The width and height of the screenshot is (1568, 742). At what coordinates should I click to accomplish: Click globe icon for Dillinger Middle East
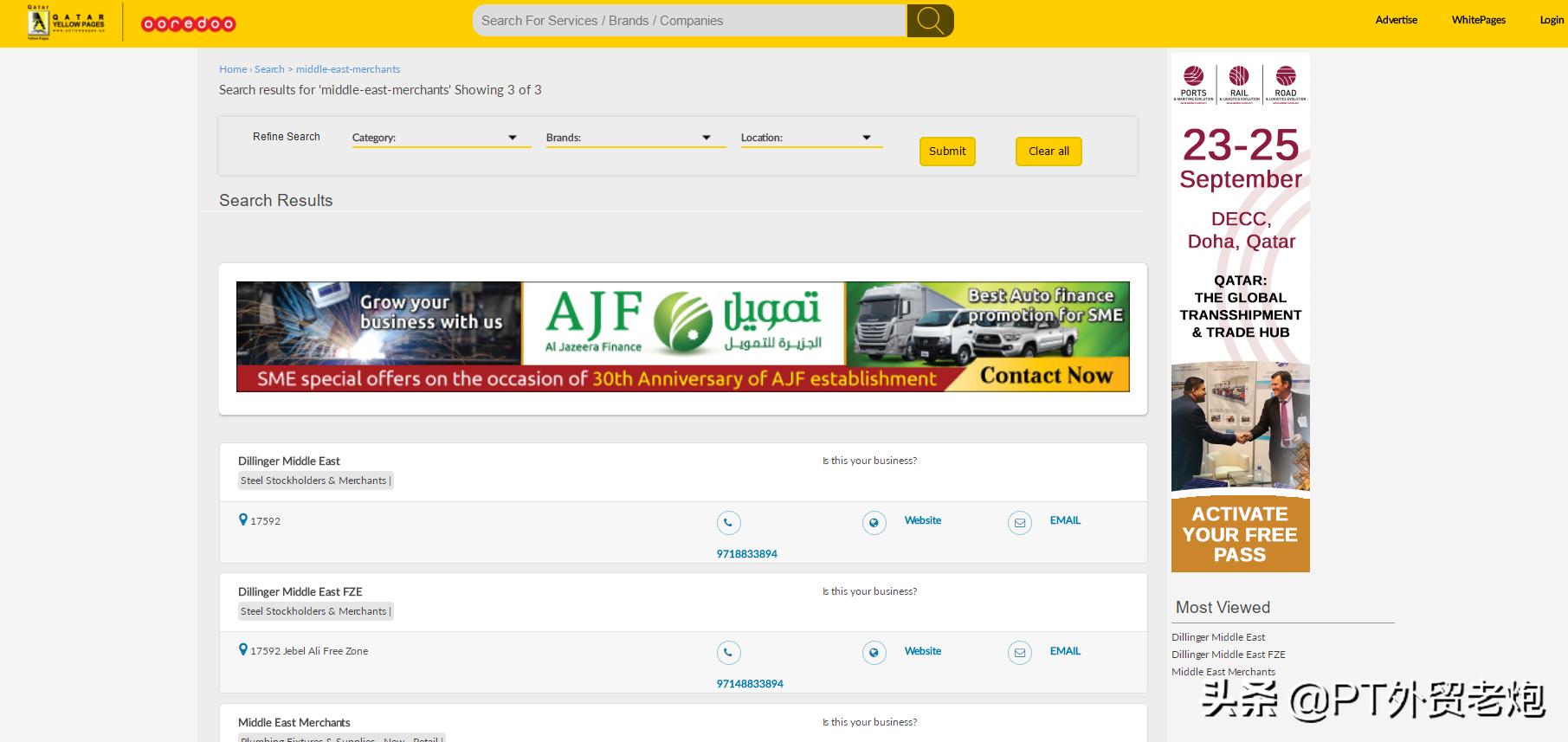pyautogui.click(x=874, y=523)
